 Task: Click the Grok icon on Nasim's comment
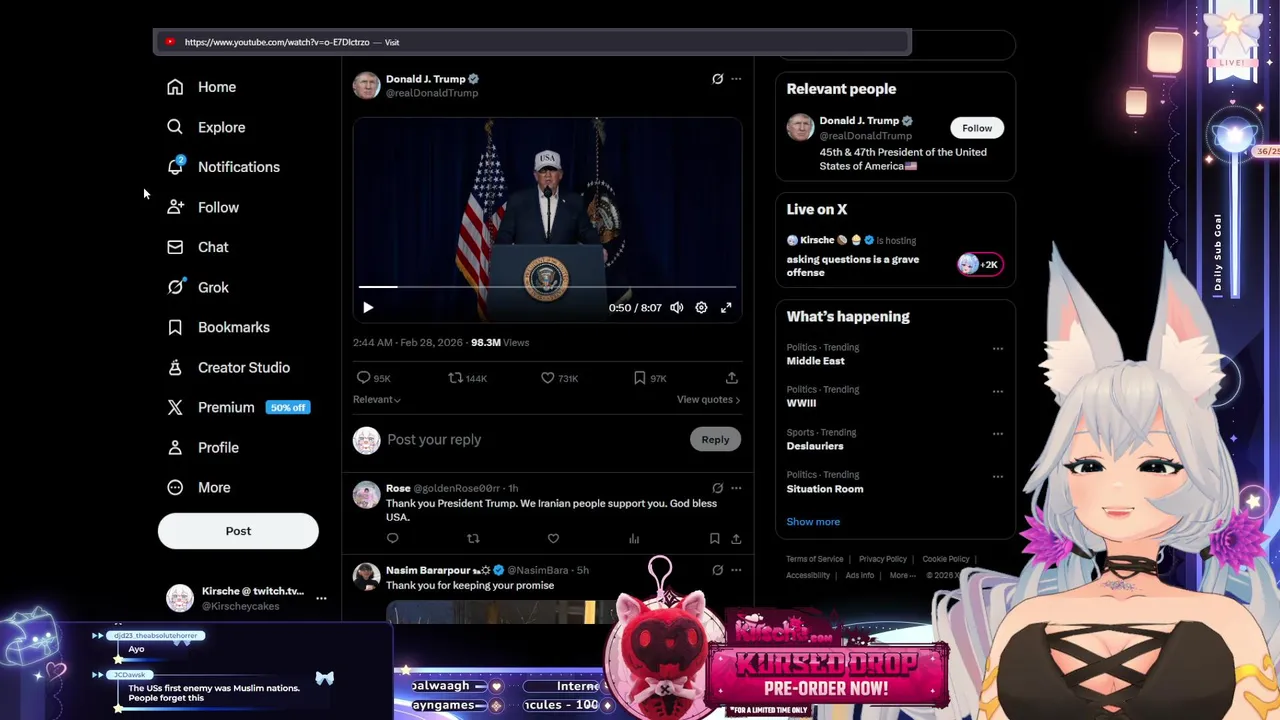pos(717,570)
